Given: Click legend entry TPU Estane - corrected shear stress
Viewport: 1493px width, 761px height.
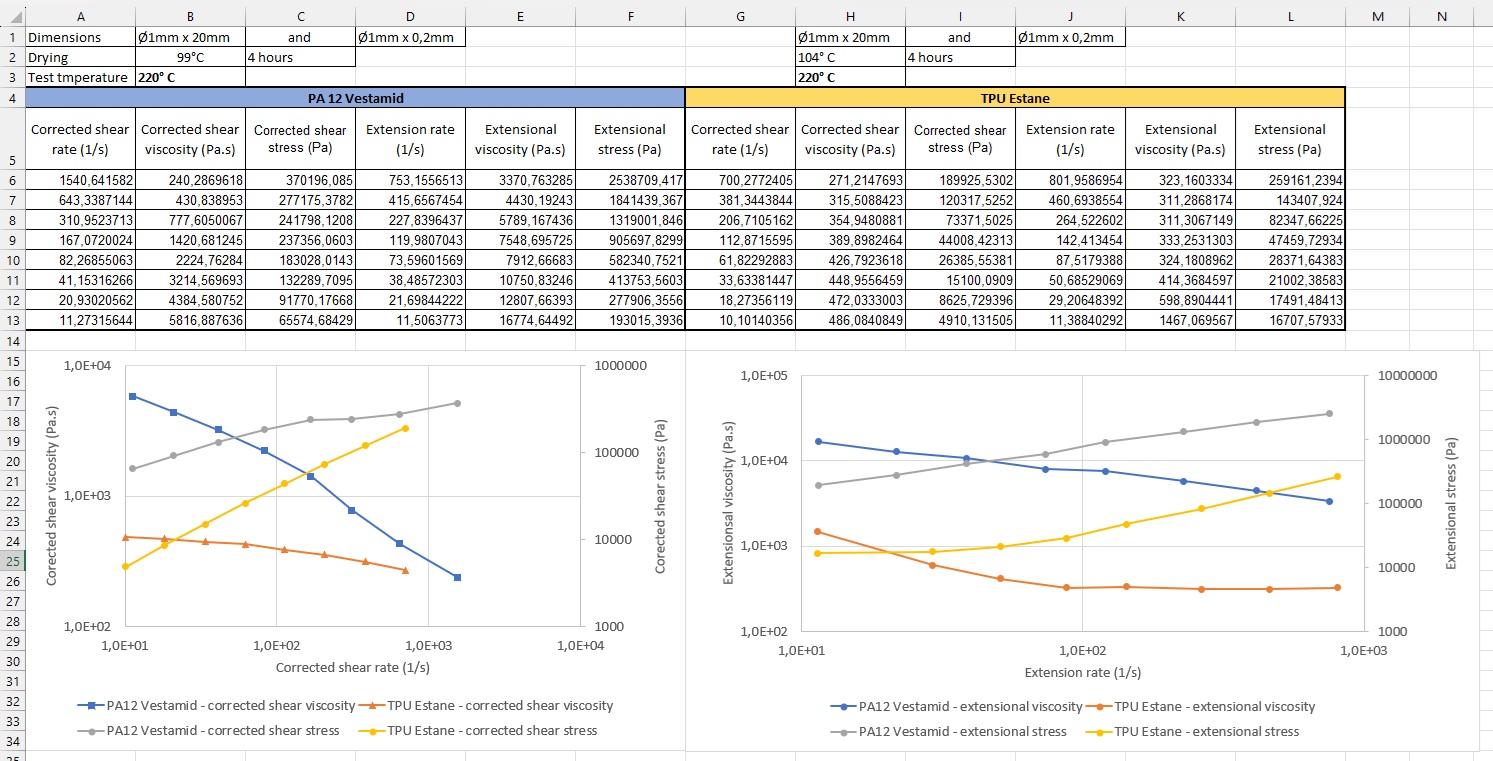Looking at the screenshot, I should 487,731.
